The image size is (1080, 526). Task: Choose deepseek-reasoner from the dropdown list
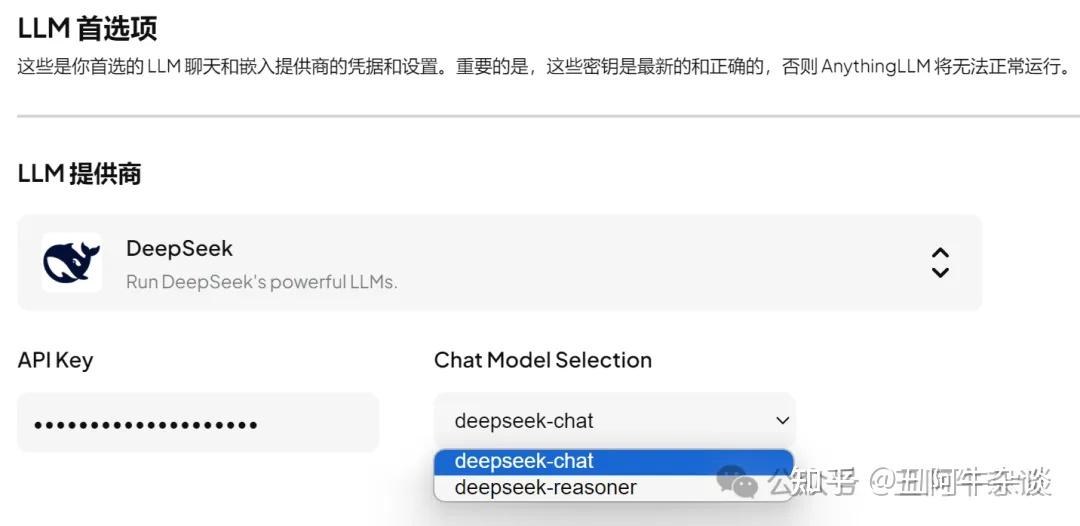[x=613, y=487]
